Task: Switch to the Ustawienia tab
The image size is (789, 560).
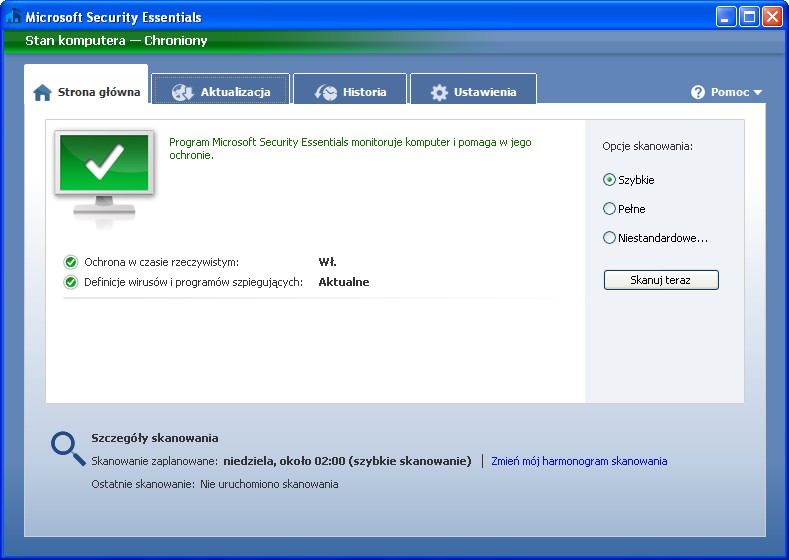Action: [474, 89]
